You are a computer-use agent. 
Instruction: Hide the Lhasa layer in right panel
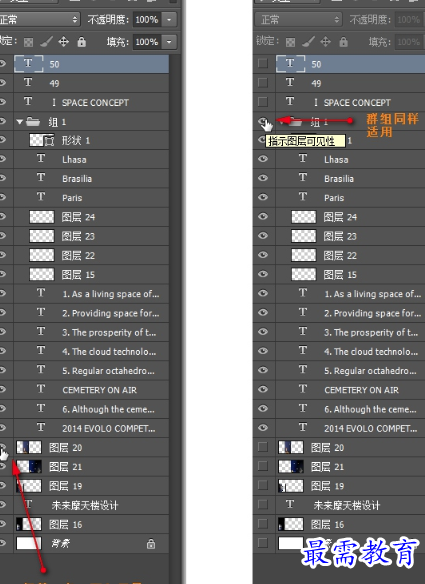[x=263, y=159]
